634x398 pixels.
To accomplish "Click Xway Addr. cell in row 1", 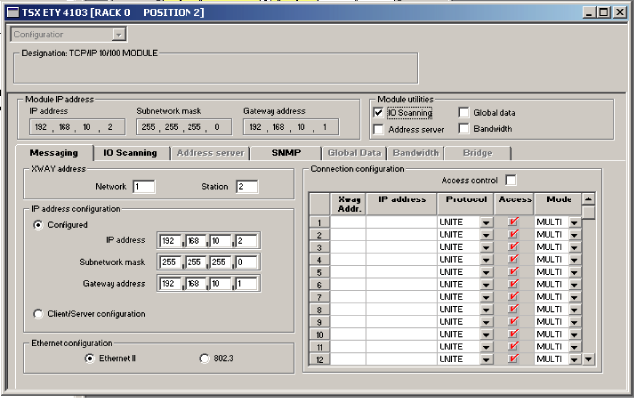I will (x=348, y=222).
